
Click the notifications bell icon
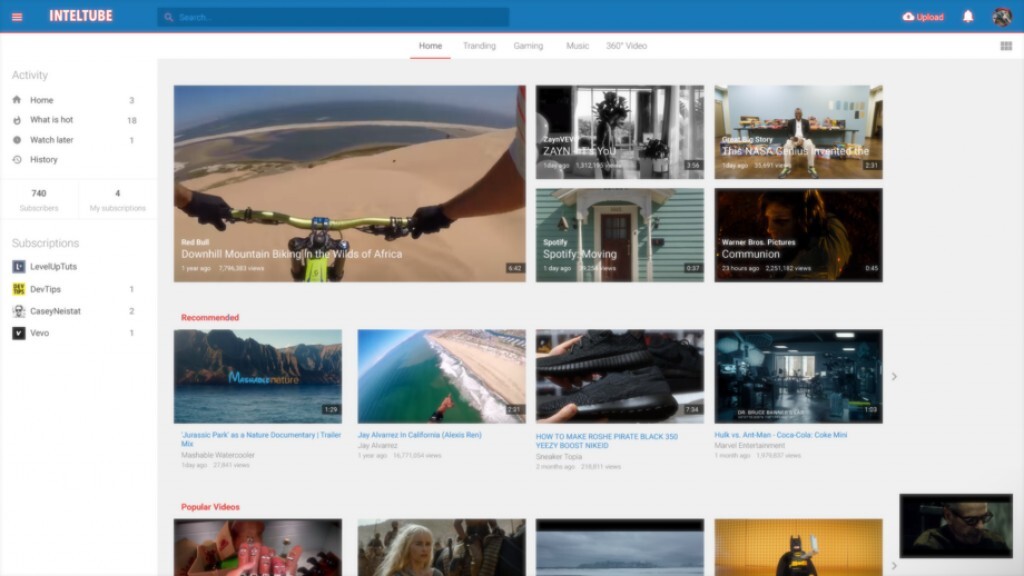(x=968, y=17)
